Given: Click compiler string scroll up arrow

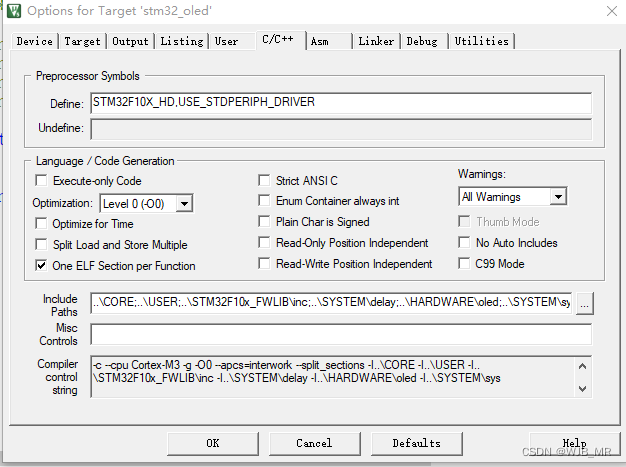Looking at the screenshot, I should (x=582, y=366).
